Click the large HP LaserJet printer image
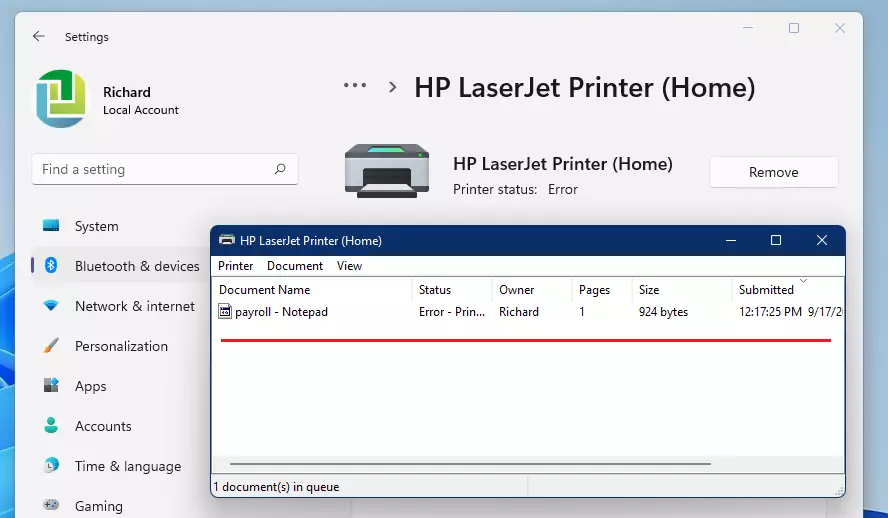 click(x=387, y=170)
